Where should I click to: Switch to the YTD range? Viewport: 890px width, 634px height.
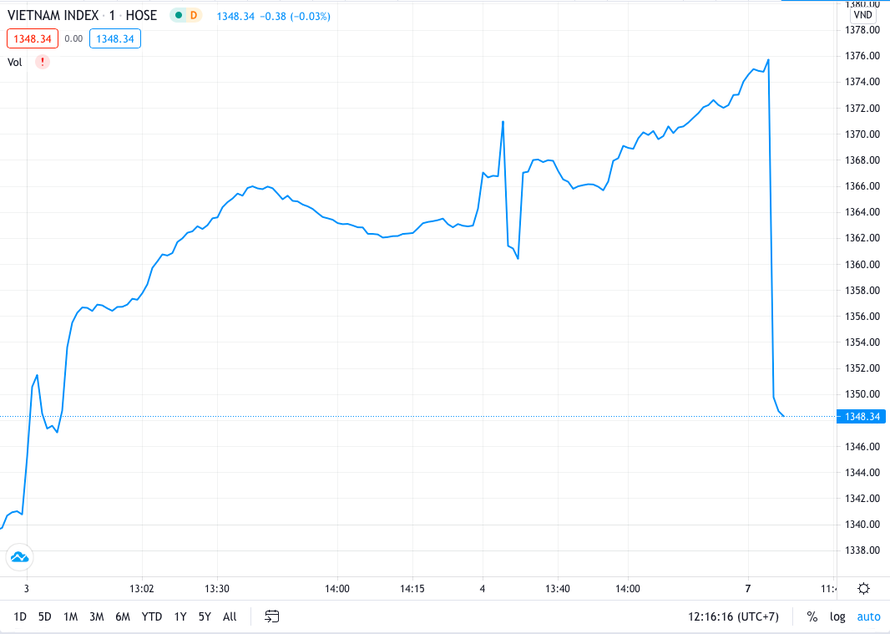151,617
